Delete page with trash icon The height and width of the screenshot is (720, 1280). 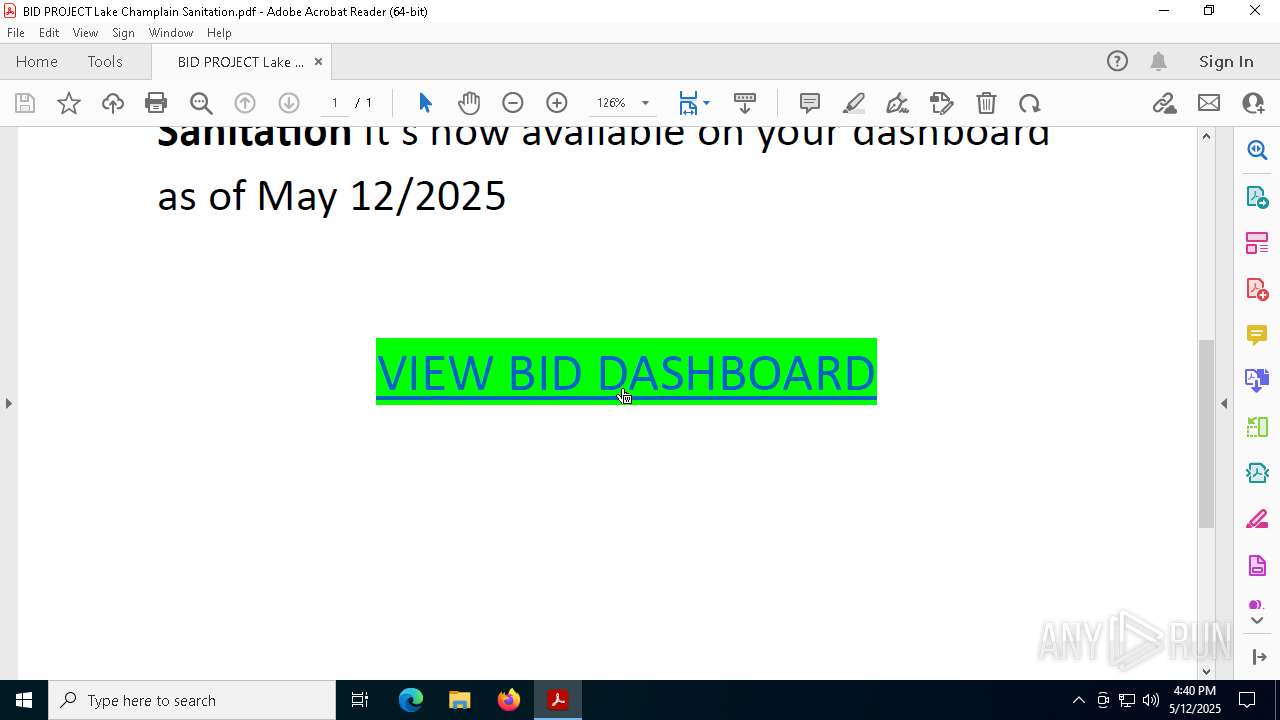[x=986, y=103]
